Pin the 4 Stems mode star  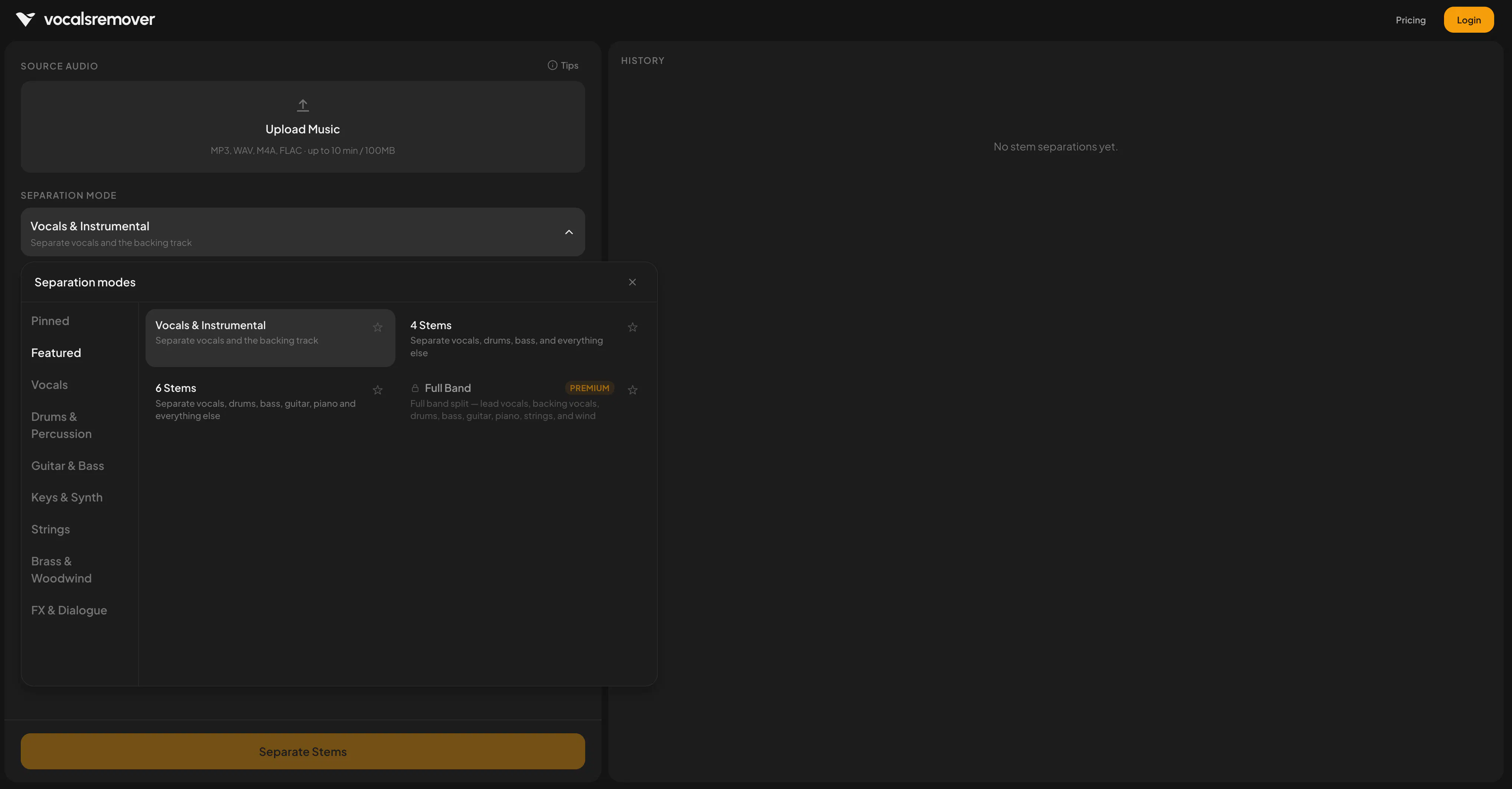tap(633, 327)
